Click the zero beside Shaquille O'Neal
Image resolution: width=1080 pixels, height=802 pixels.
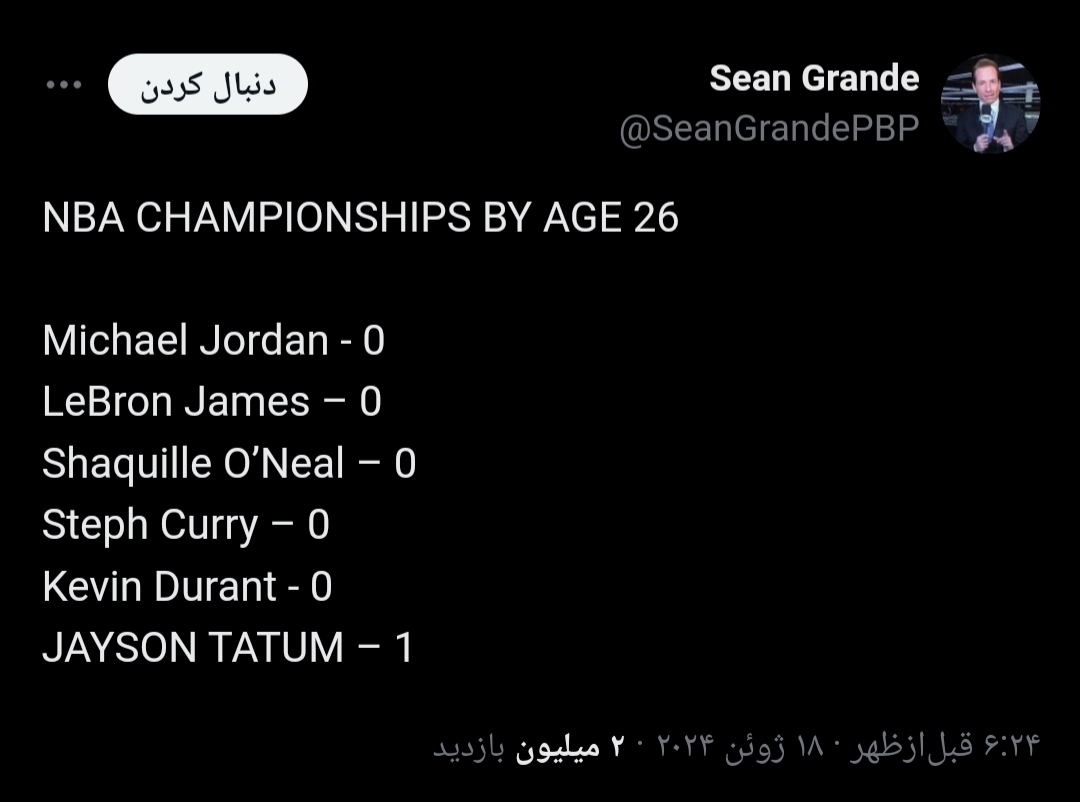[405, 464]
